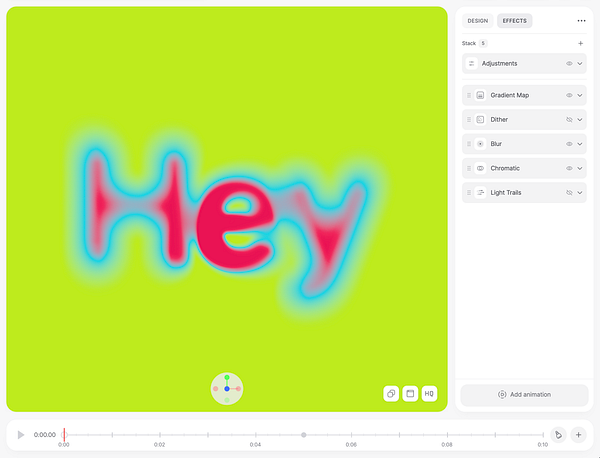This screenshot has width=600, height=458.
Task: Click the green Y-axis gizmo handle
Action: coord(227,378)
